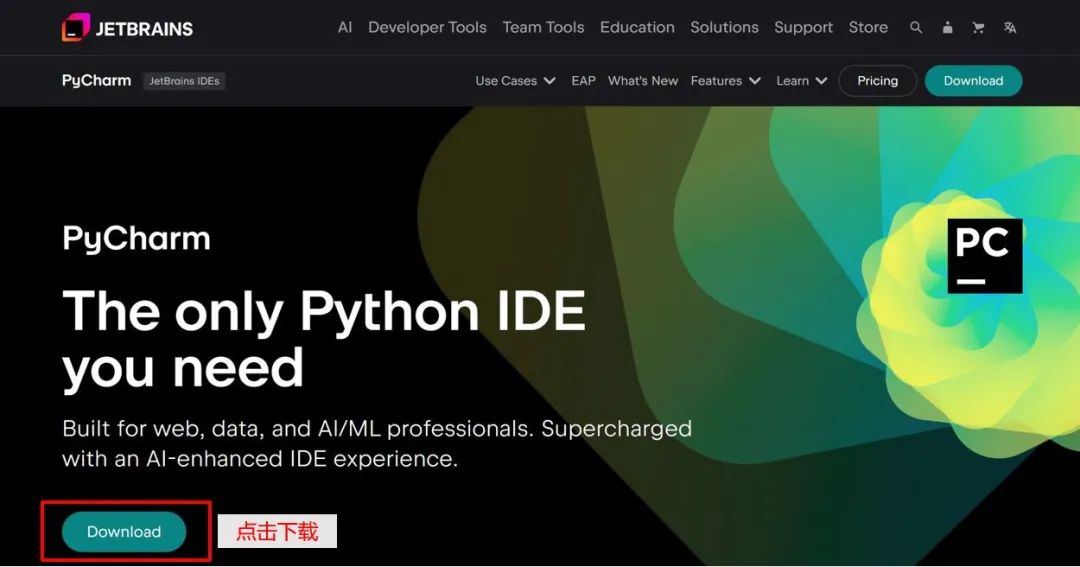Open the language selector icon

coord(1010,28)
